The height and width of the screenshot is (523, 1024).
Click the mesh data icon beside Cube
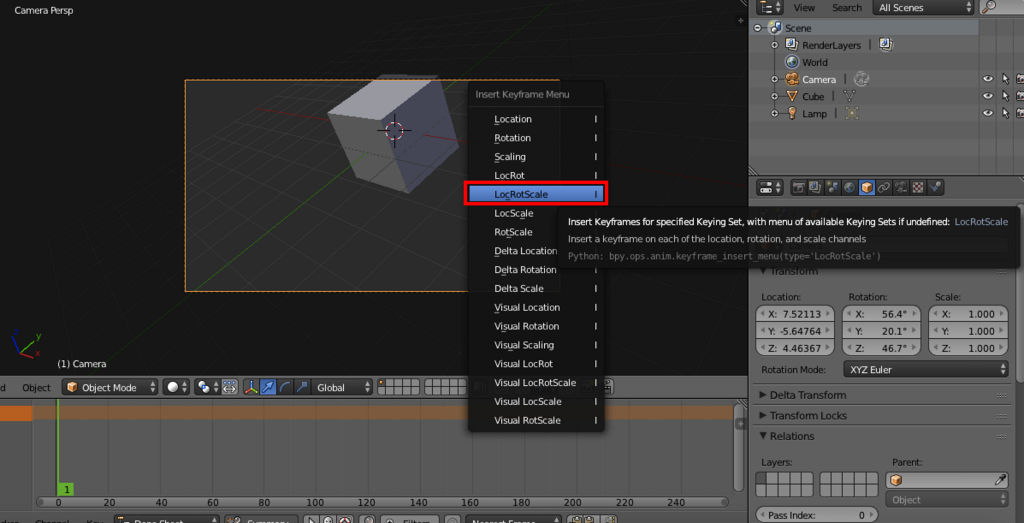click(x=850, y=96)
